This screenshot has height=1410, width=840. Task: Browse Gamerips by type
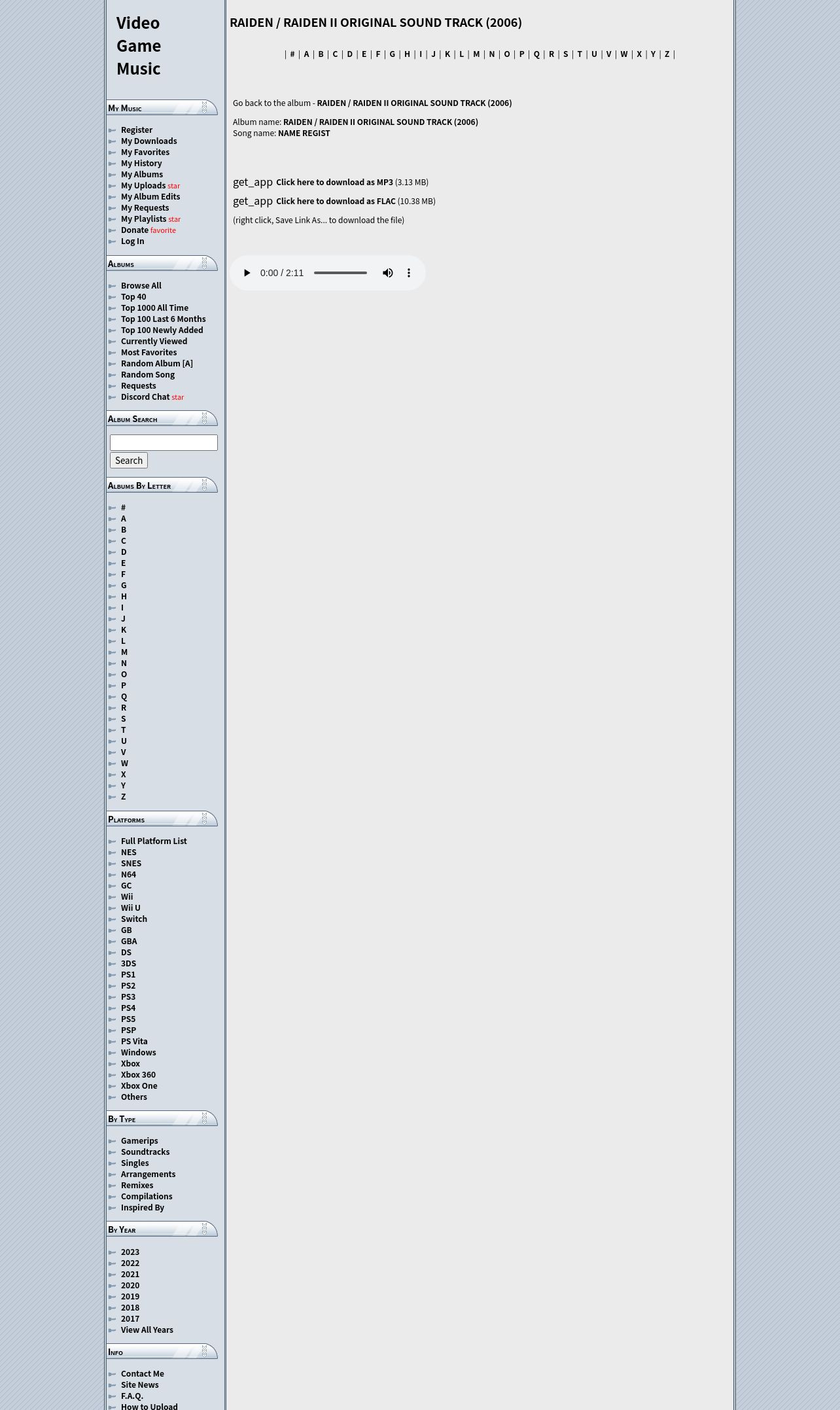(139, 1141)
